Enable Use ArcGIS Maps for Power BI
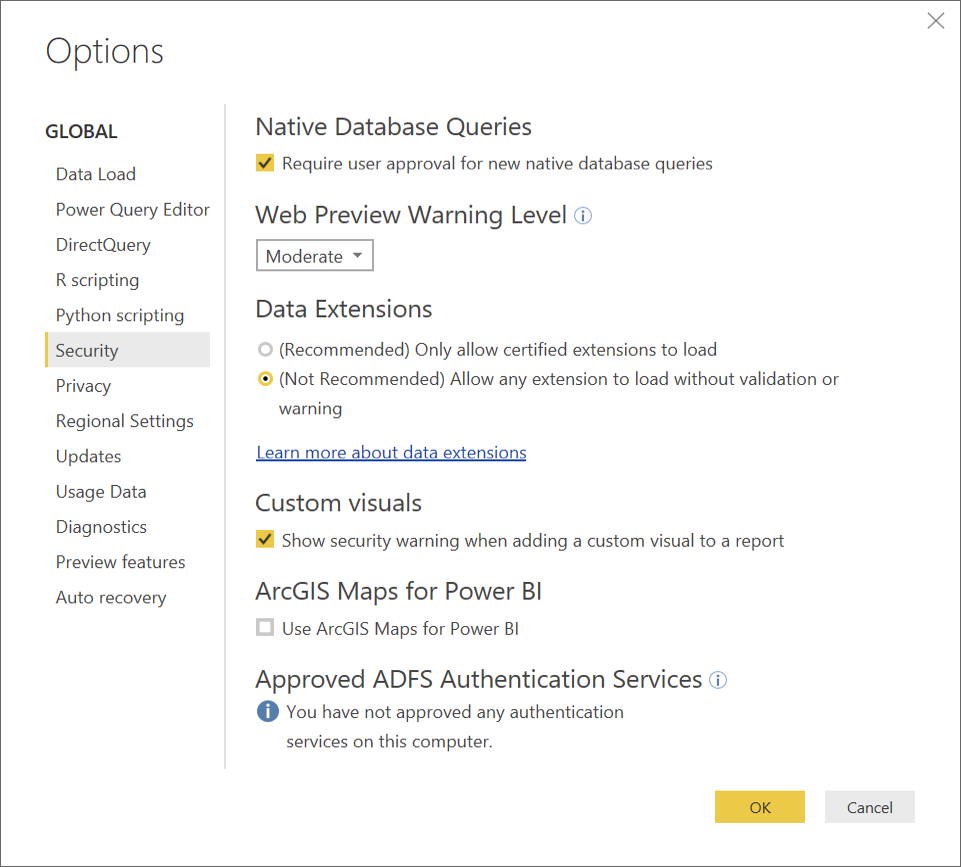Screen dimensions: 961x867 coord(265,627)
